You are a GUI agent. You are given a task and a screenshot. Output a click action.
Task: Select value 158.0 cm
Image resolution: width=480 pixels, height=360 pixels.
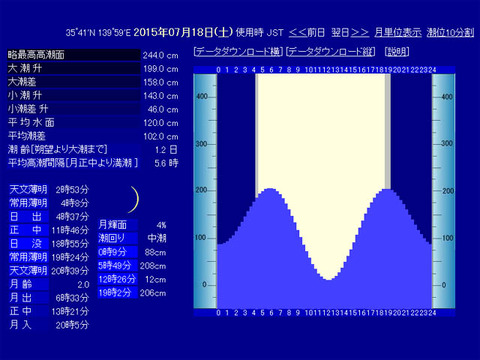(160, 82)
